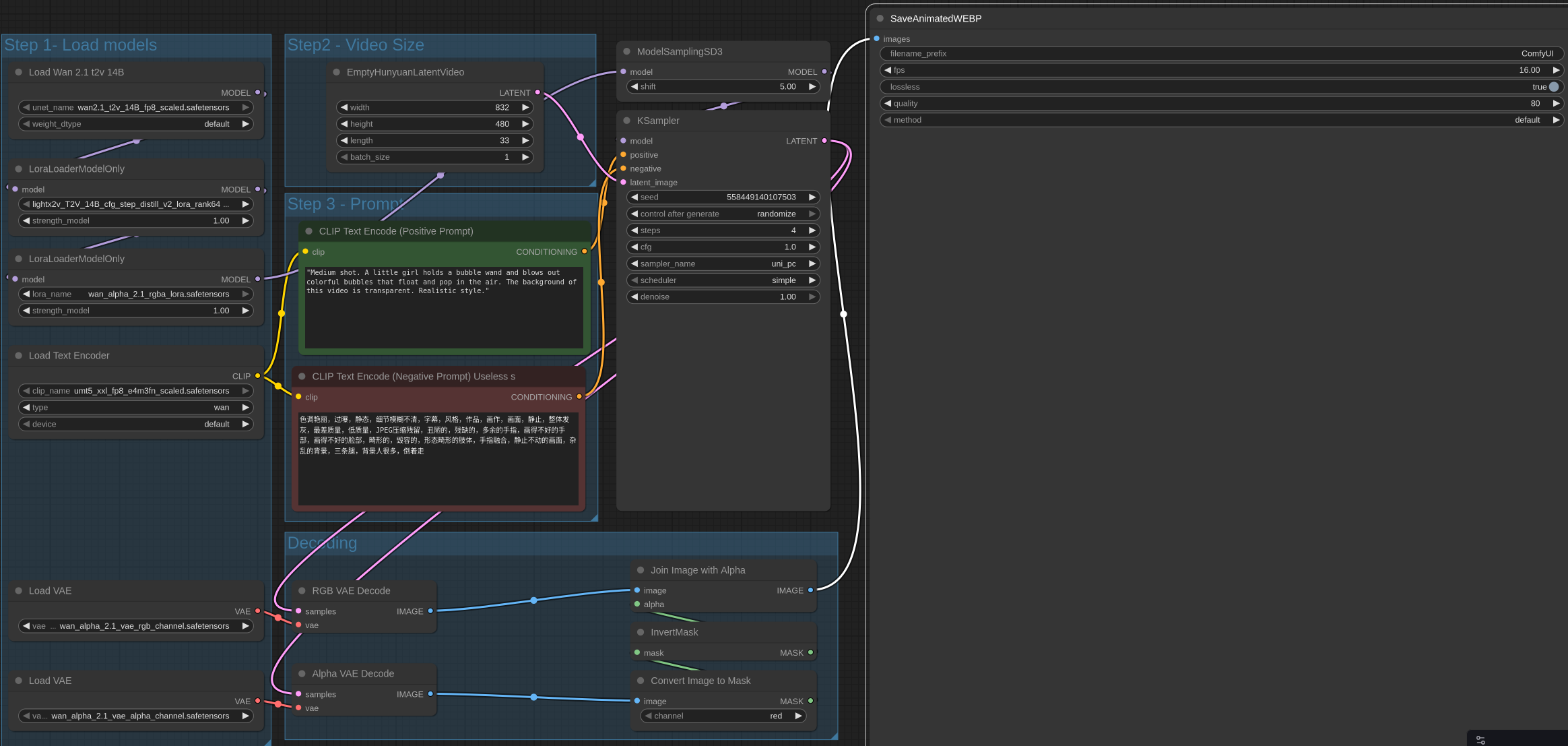Open the sampler_name dropdown showing uni_pc
1568x746 pixels.
pos(723,263)
